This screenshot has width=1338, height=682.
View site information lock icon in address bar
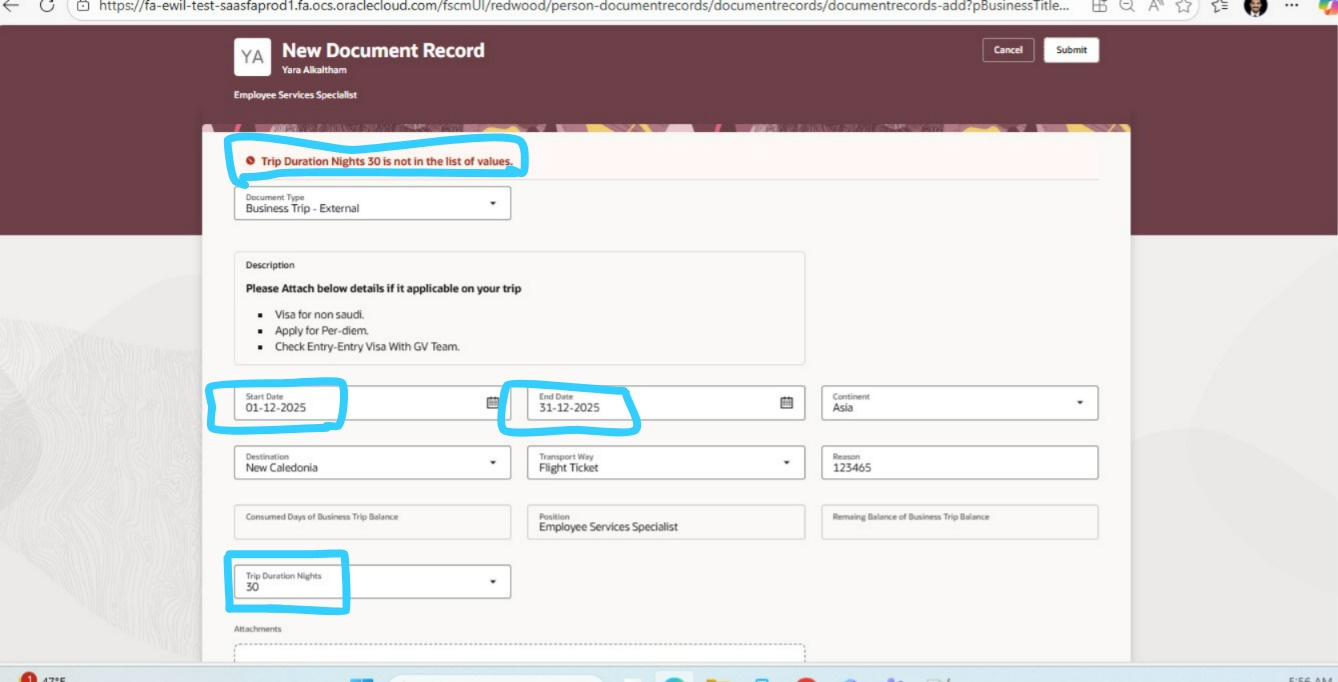tap(83, 6)
